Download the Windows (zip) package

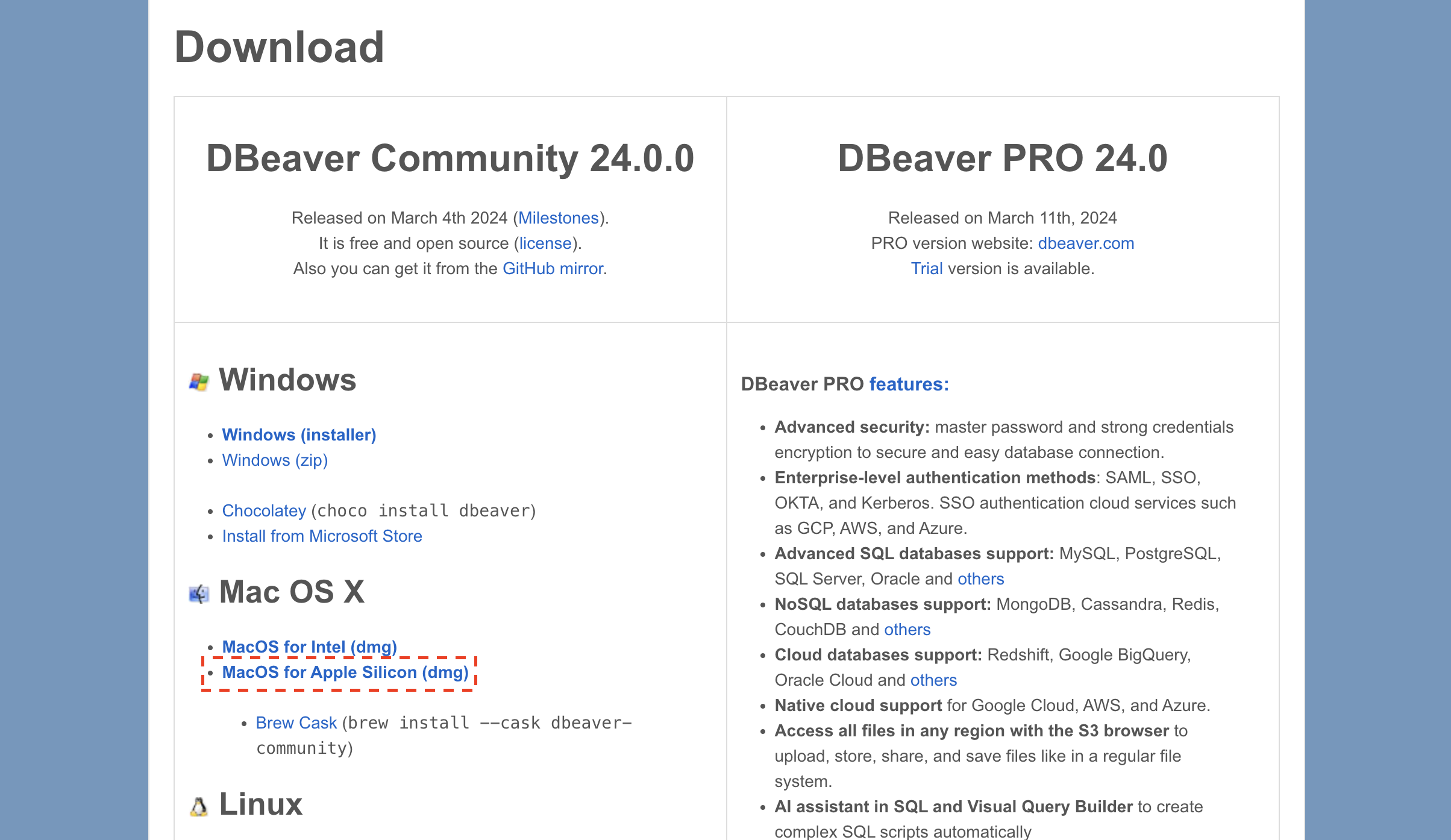(275, 460)
